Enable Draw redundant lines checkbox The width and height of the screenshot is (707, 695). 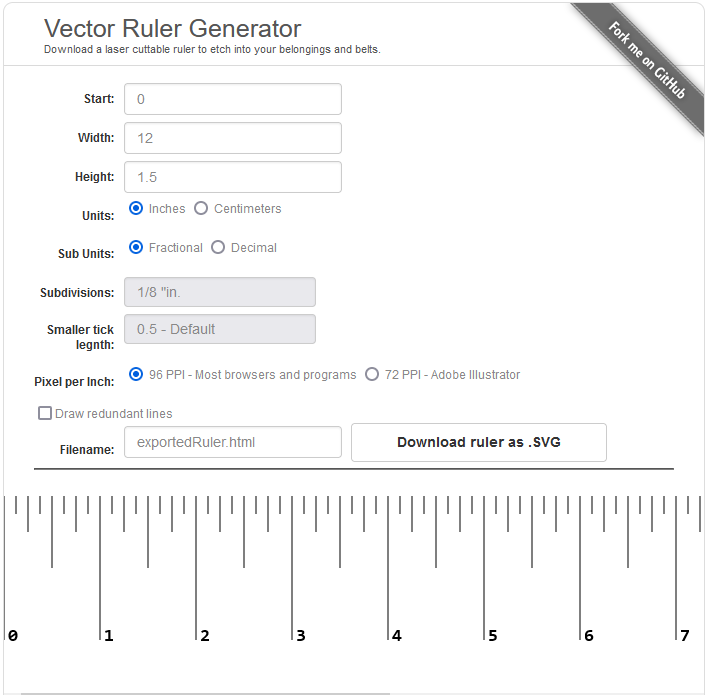(x=45, y=414)
